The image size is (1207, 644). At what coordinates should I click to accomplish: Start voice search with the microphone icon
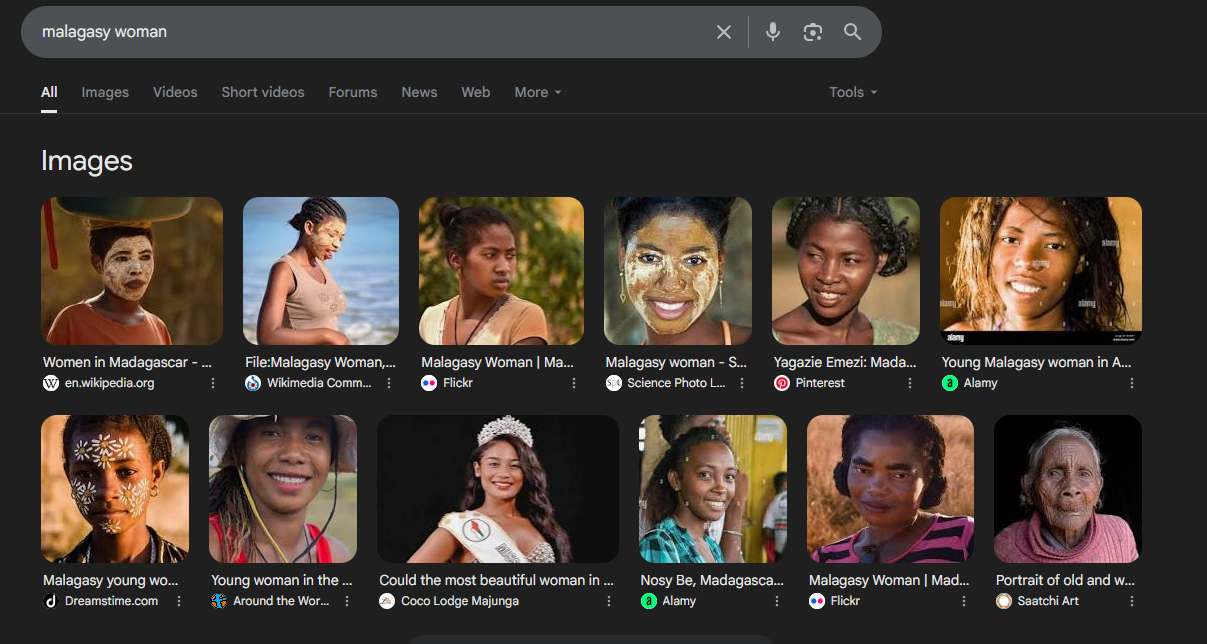773,32
